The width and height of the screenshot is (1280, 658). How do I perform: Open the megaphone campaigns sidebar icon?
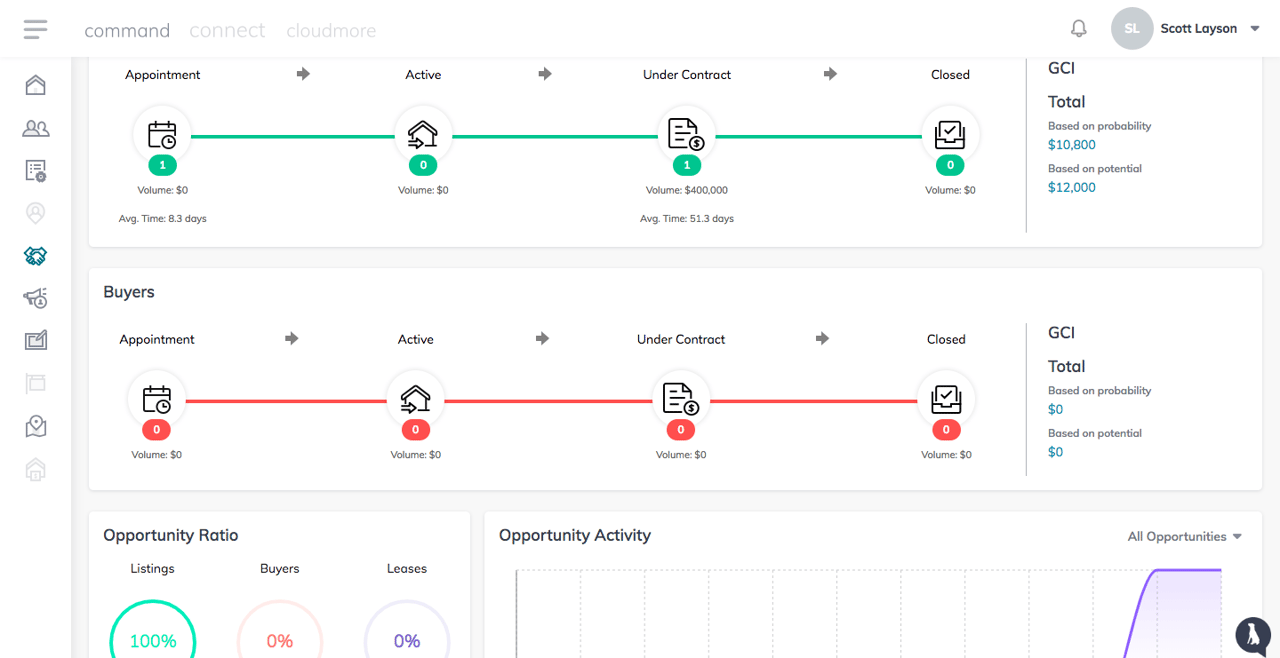36,298
